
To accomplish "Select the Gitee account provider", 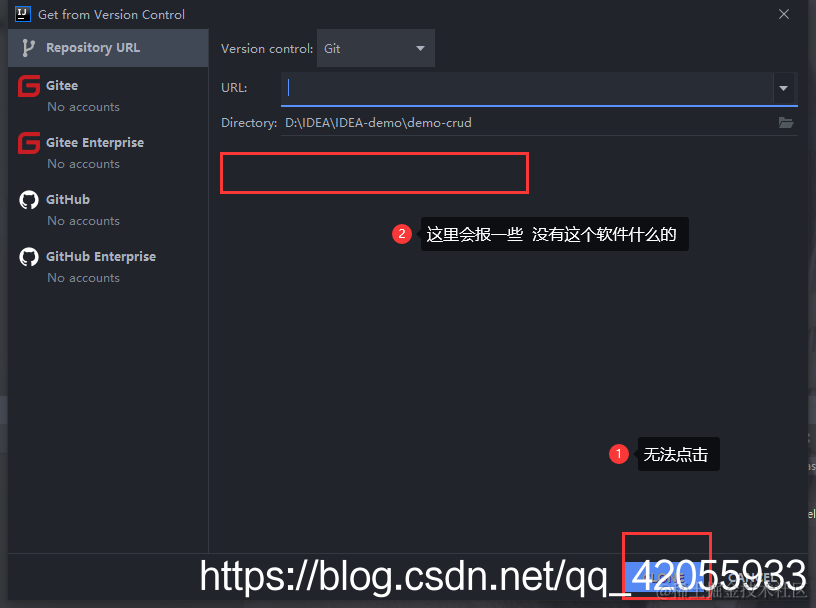I will coord(62,85).
